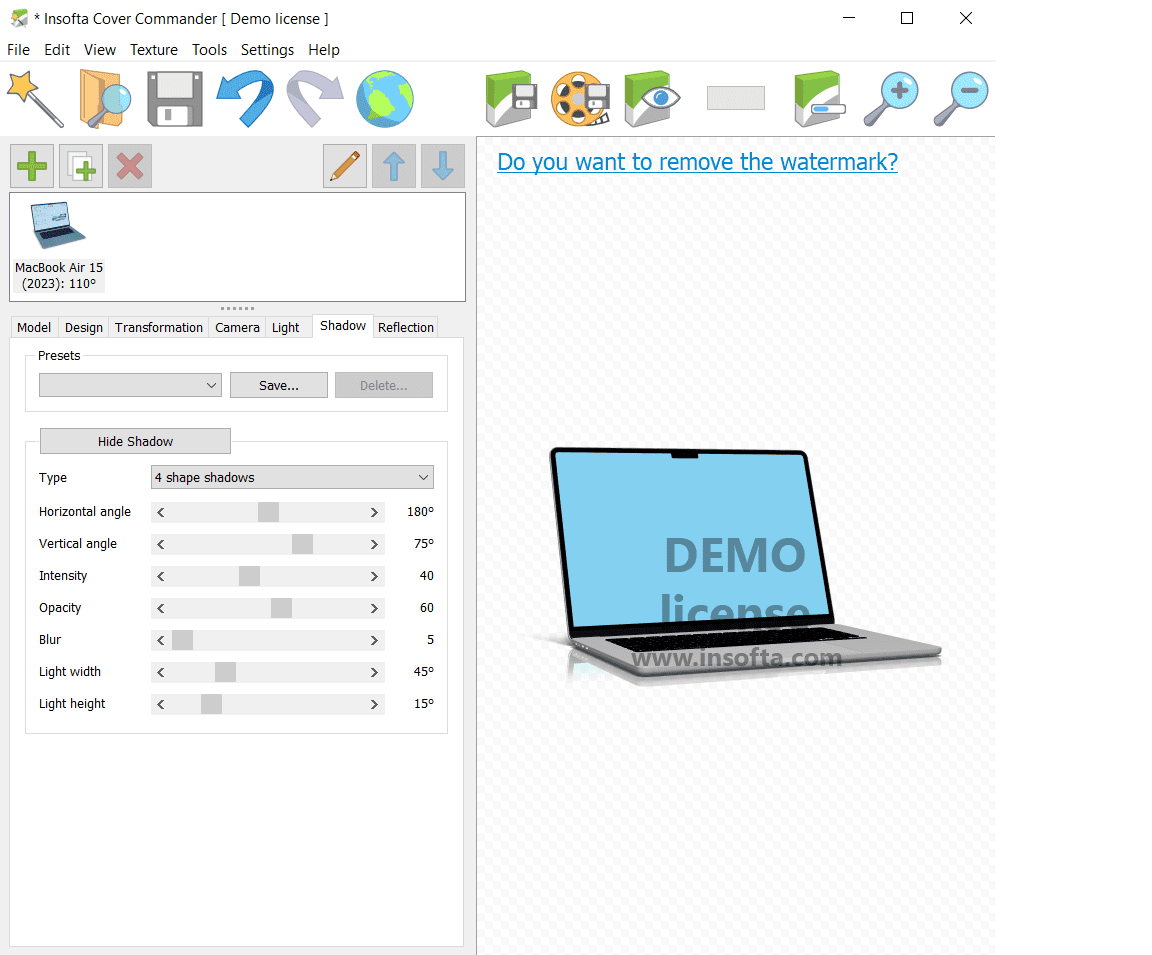
Task: Decrease Vertical angle with left arrow
Action: coord(161,544)
